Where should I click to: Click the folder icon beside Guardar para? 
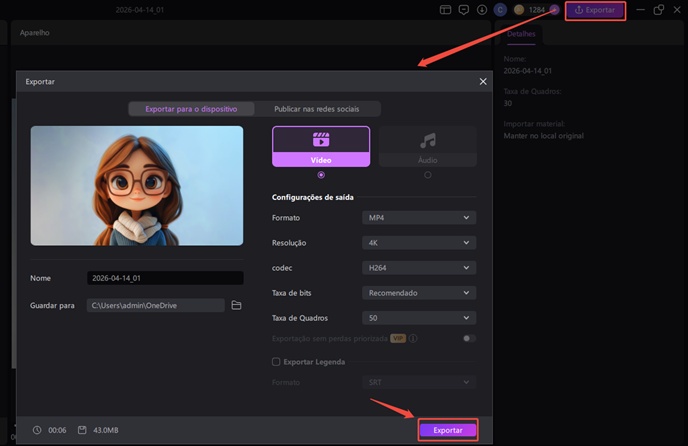pos(237,305)
